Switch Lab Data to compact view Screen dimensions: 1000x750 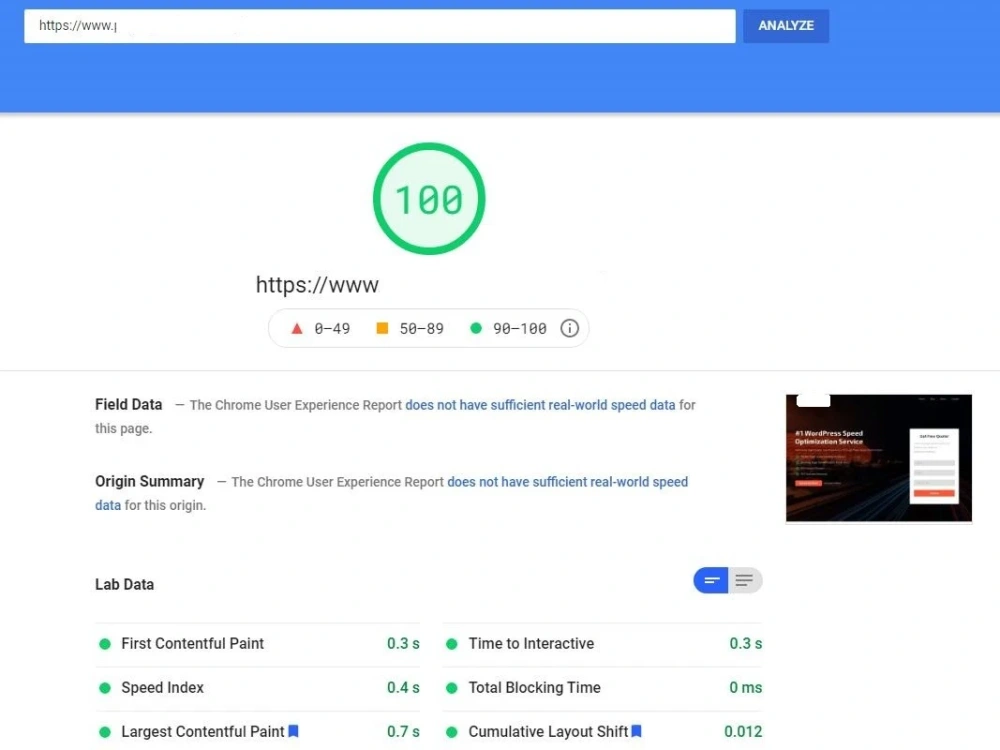[x=711, y=580]
